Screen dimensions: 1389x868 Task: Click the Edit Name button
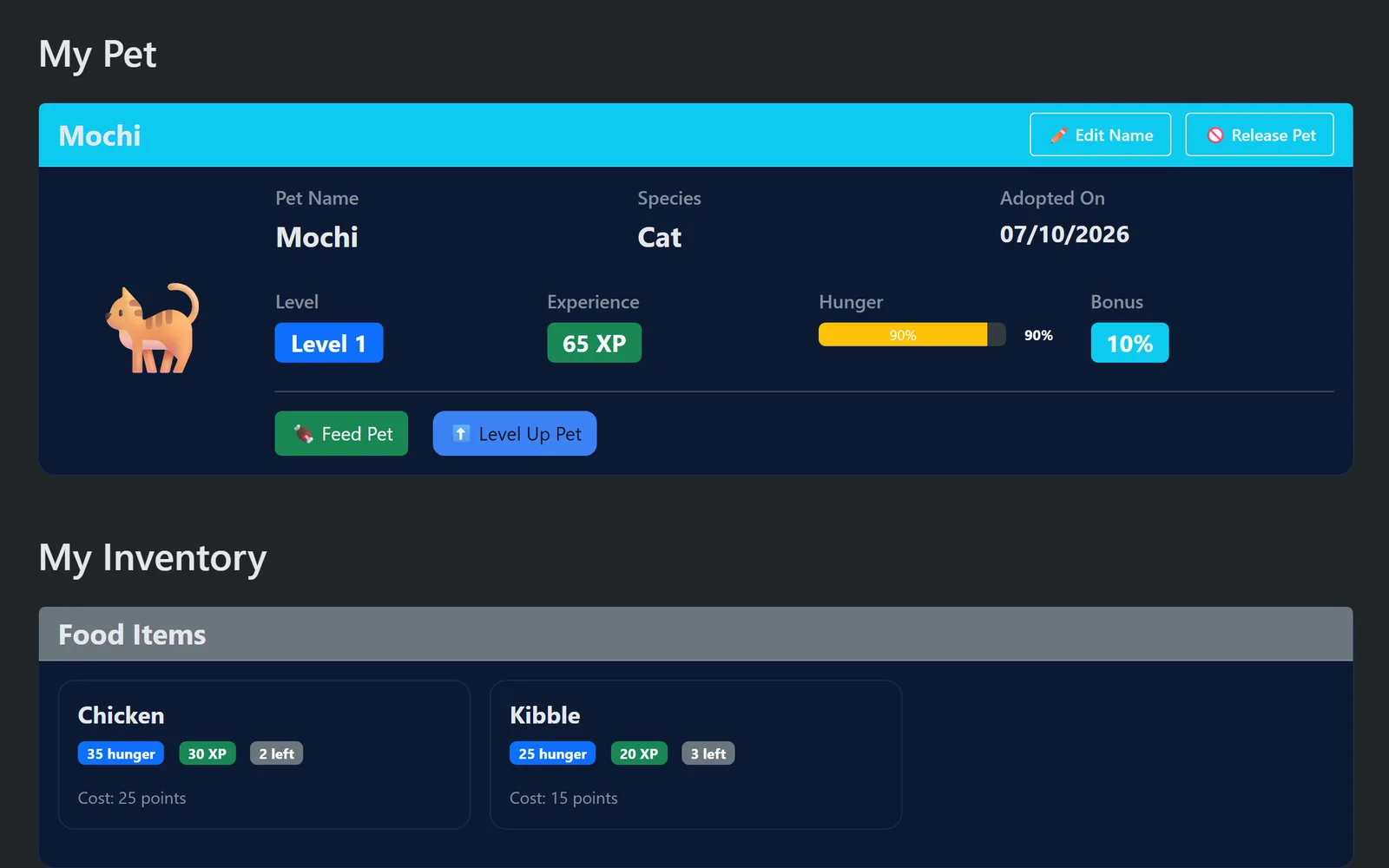(1100, 135)
